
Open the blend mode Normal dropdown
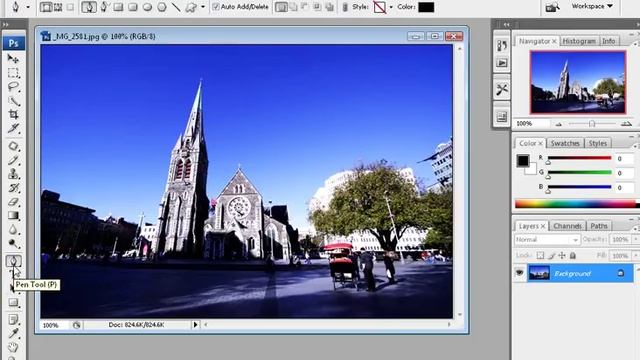[547, 240]
